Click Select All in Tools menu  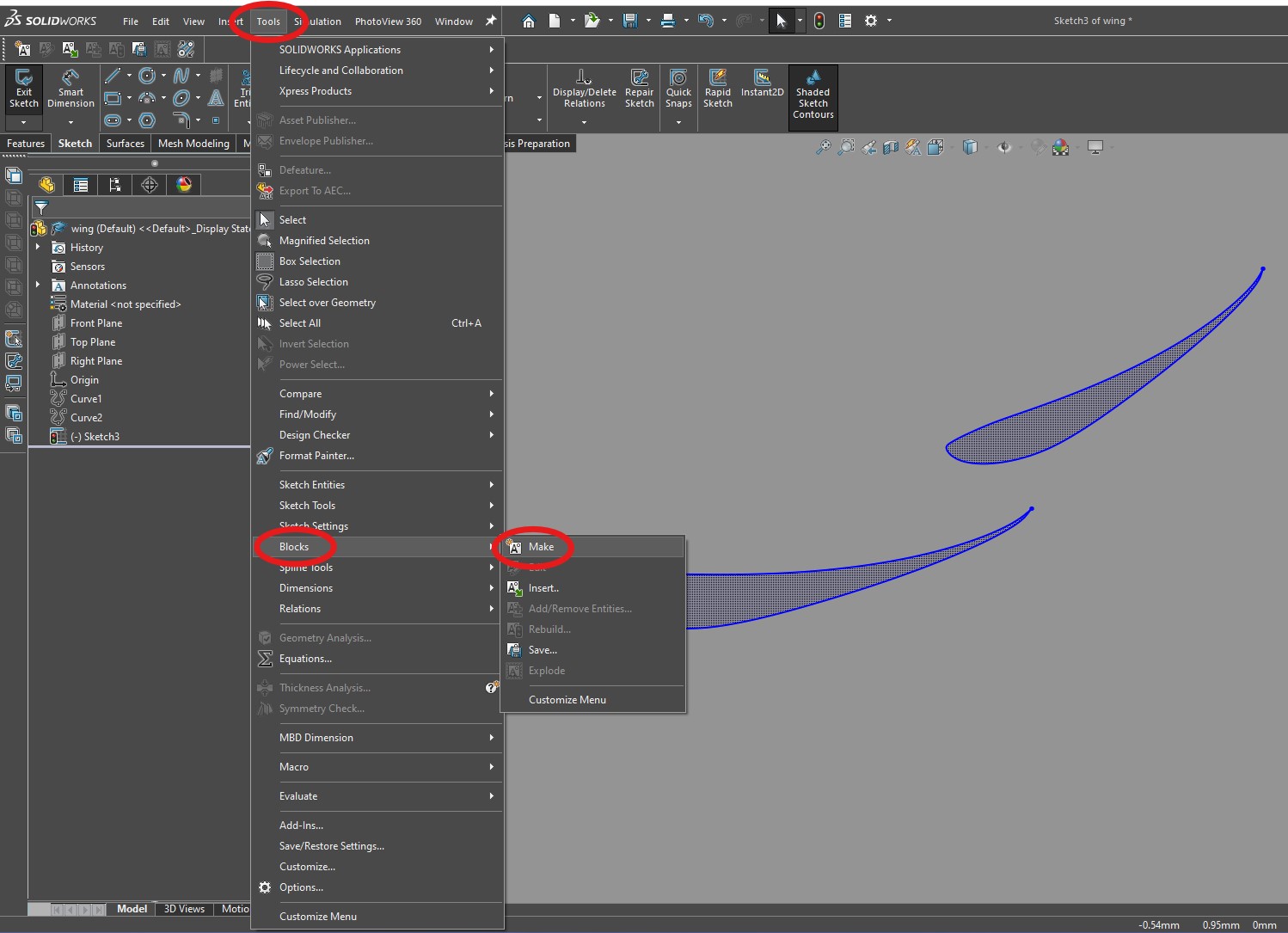click(x=377, y=323)
